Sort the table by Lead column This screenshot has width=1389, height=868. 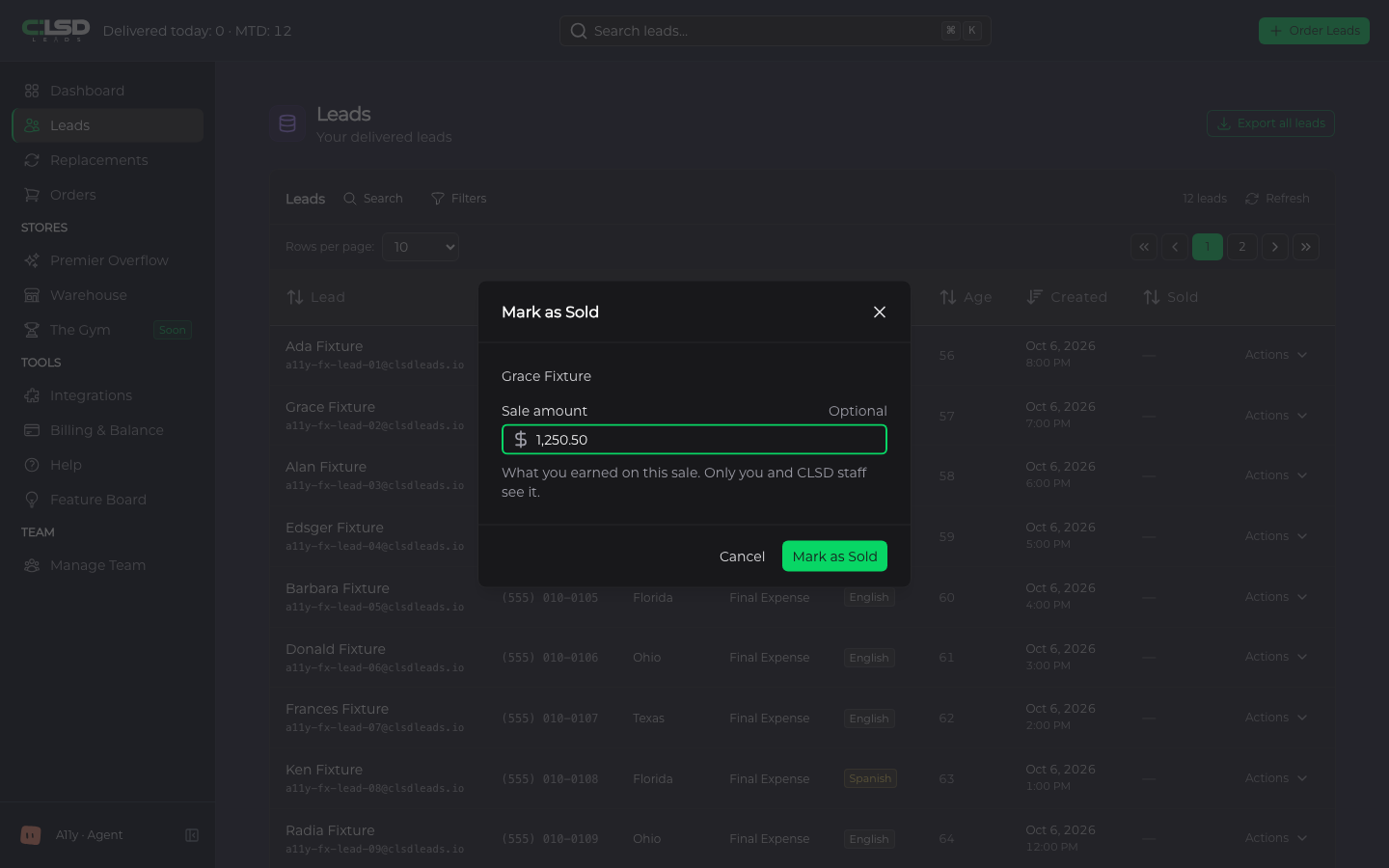pos(315,297)
